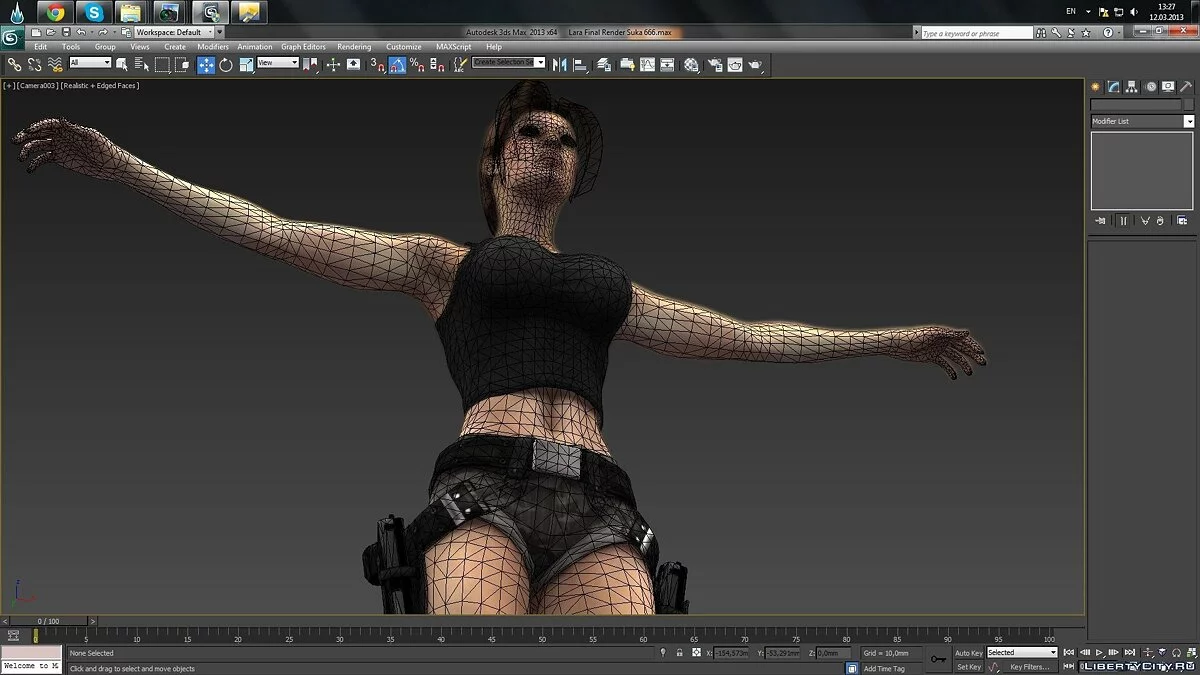The height and width of the screenshot is (675, 1200).
Task: Switch to the Hierarchy panel tab
Action: point(1131,87)
